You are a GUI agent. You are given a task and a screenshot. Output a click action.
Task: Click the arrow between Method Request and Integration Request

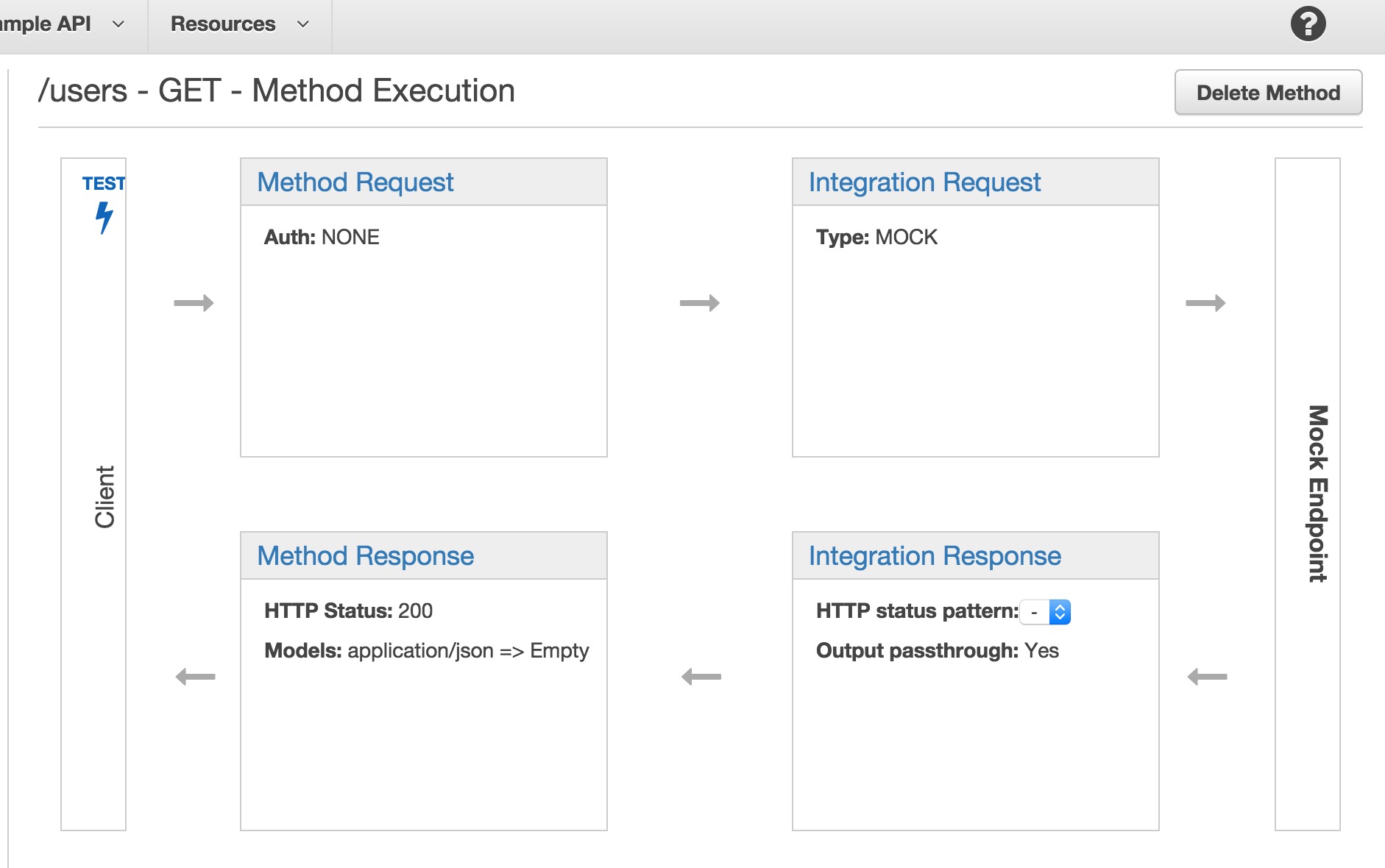tap(700, 302)
